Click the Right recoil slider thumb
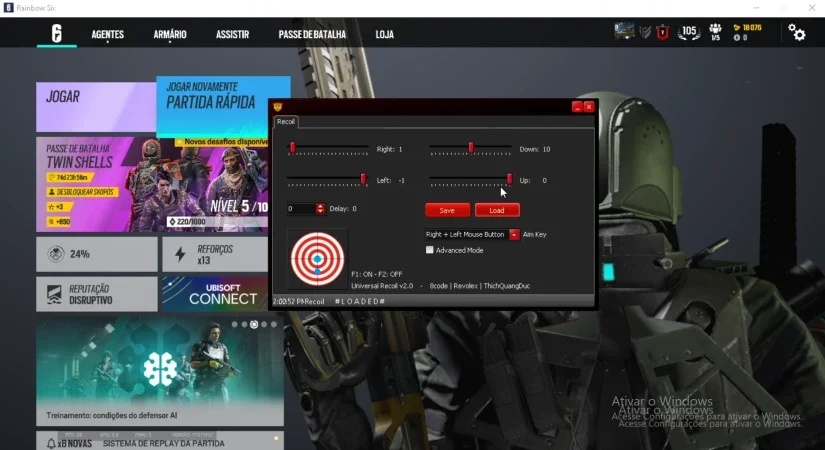This screenshot has width=825, height=450. 293,148
